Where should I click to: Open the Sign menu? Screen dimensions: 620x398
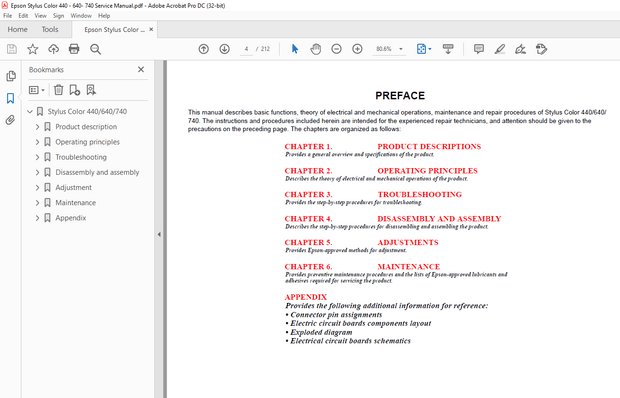59,16
